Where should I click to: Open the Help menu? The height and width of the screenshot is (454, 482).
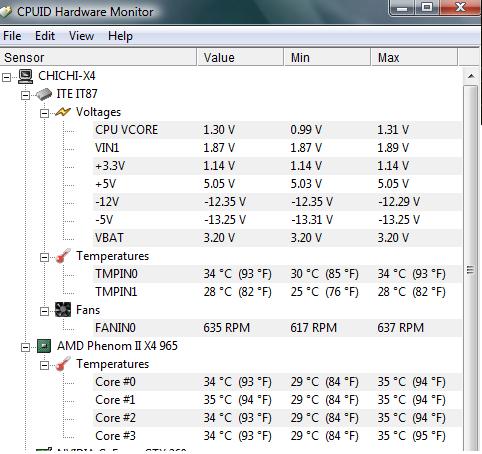pyautogui.click(x=120, y=36)
